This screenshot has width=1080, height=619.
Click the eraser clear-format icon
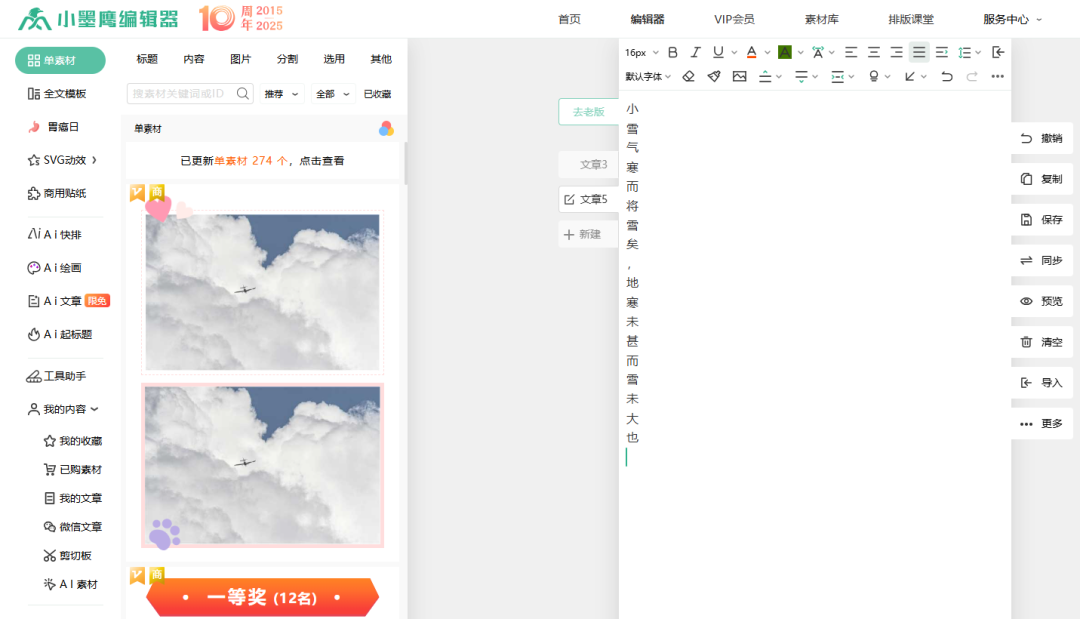tap(688, 76)
